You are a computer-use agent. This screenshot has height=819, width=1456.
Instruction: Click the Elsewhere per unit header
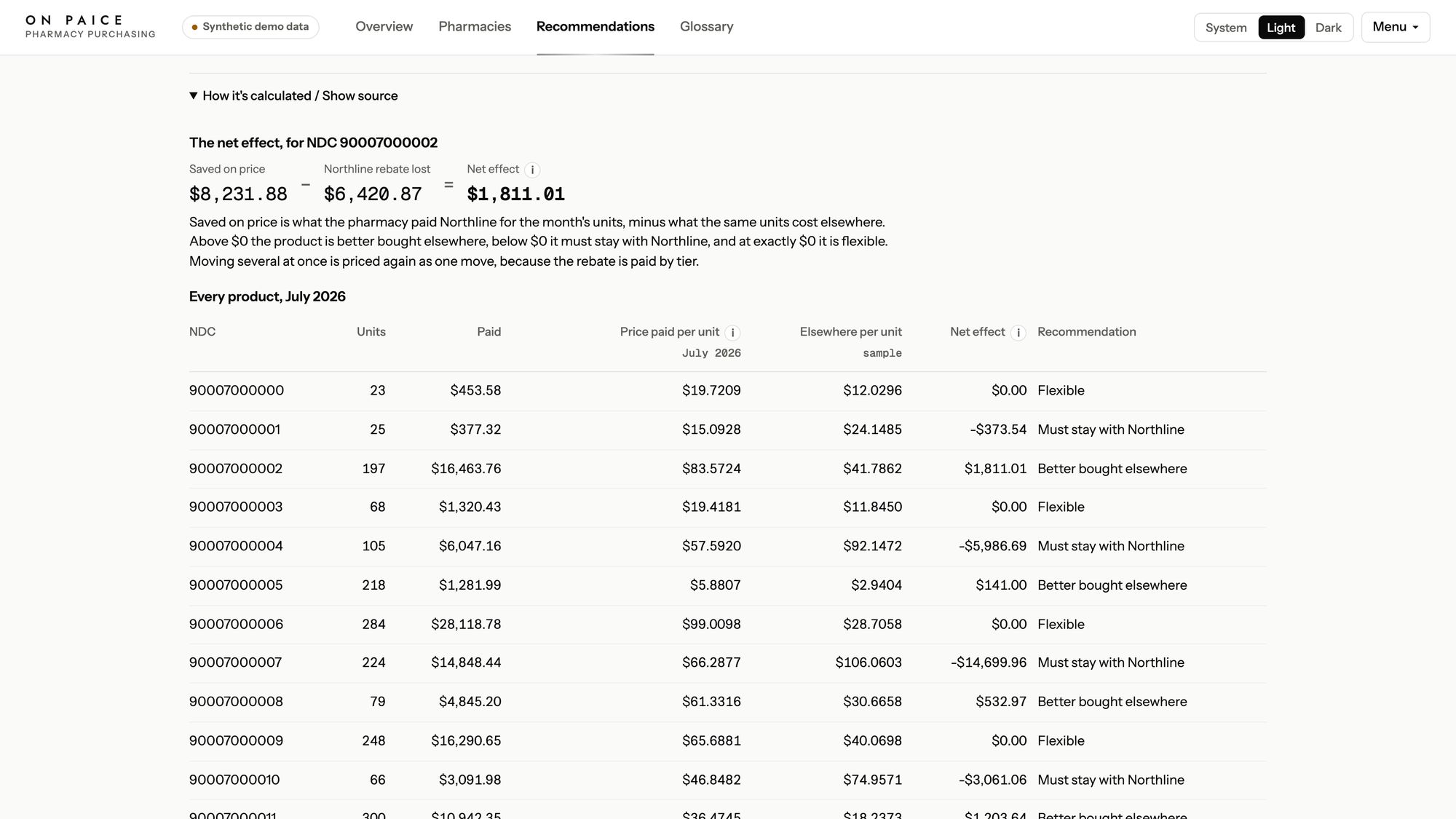[x=850, y=332]
